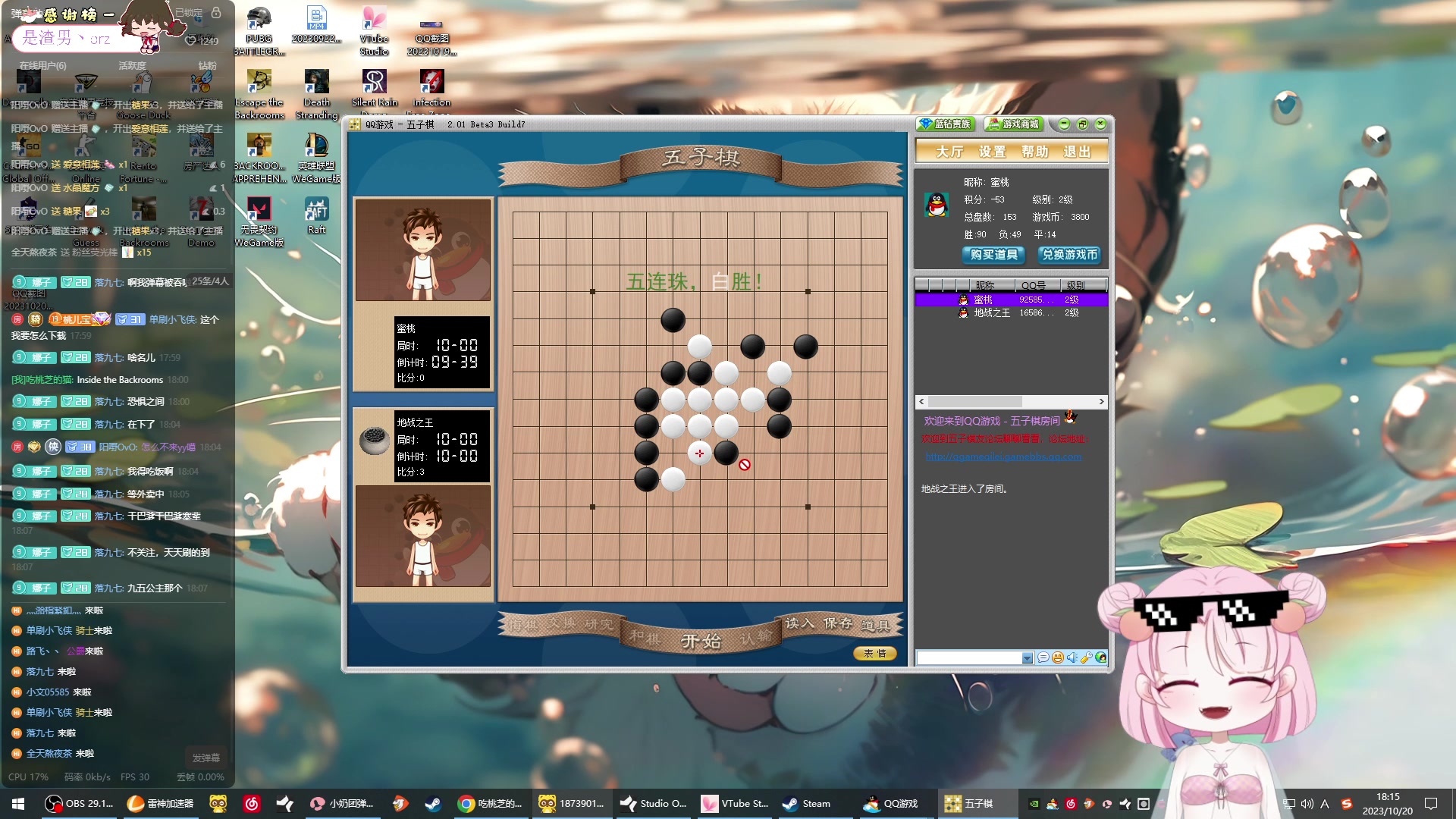Click the 认输 resign button
Image resolution: width=1456 pixels, height=819 pixels.
click(x=756, y=639)
